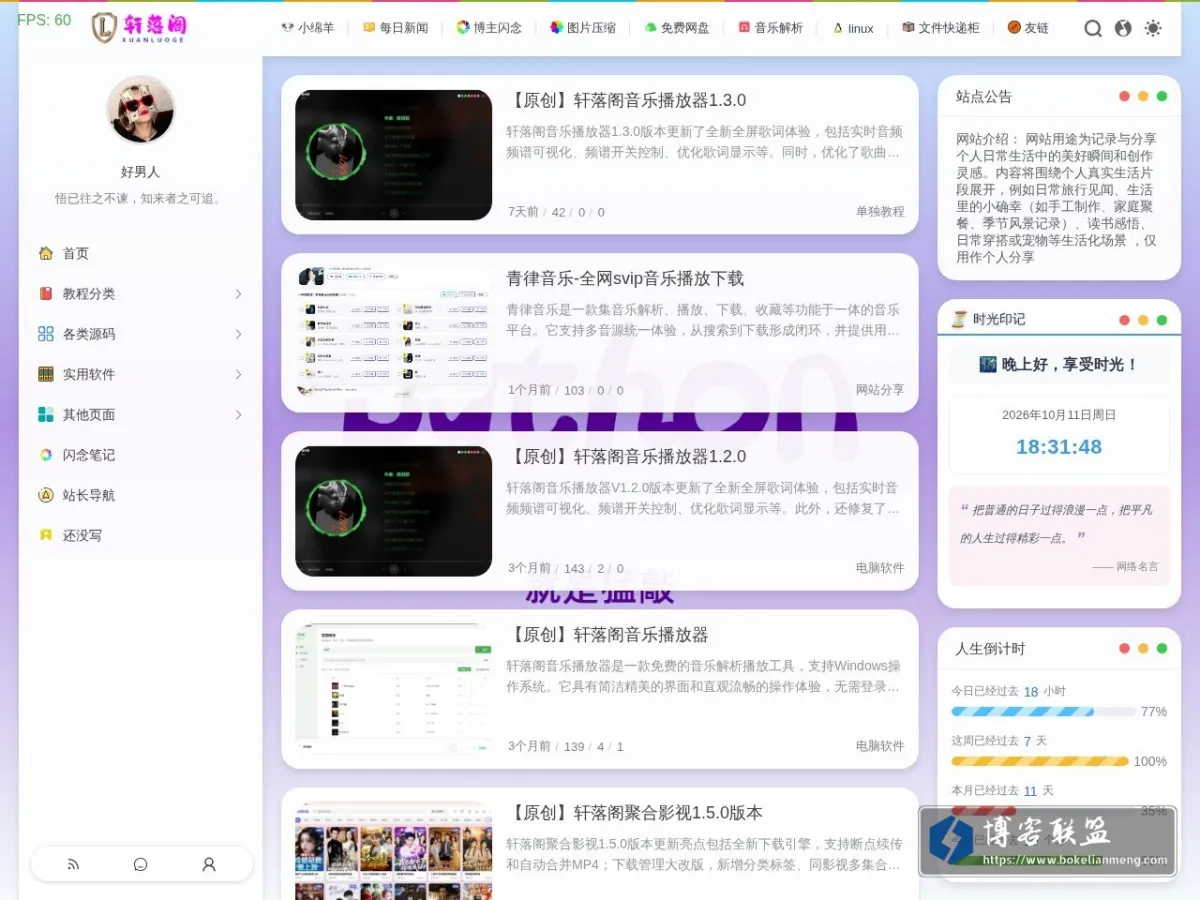Click the 实用软件 icon in sidebar
1200x900 pixels.
[46, 374]
